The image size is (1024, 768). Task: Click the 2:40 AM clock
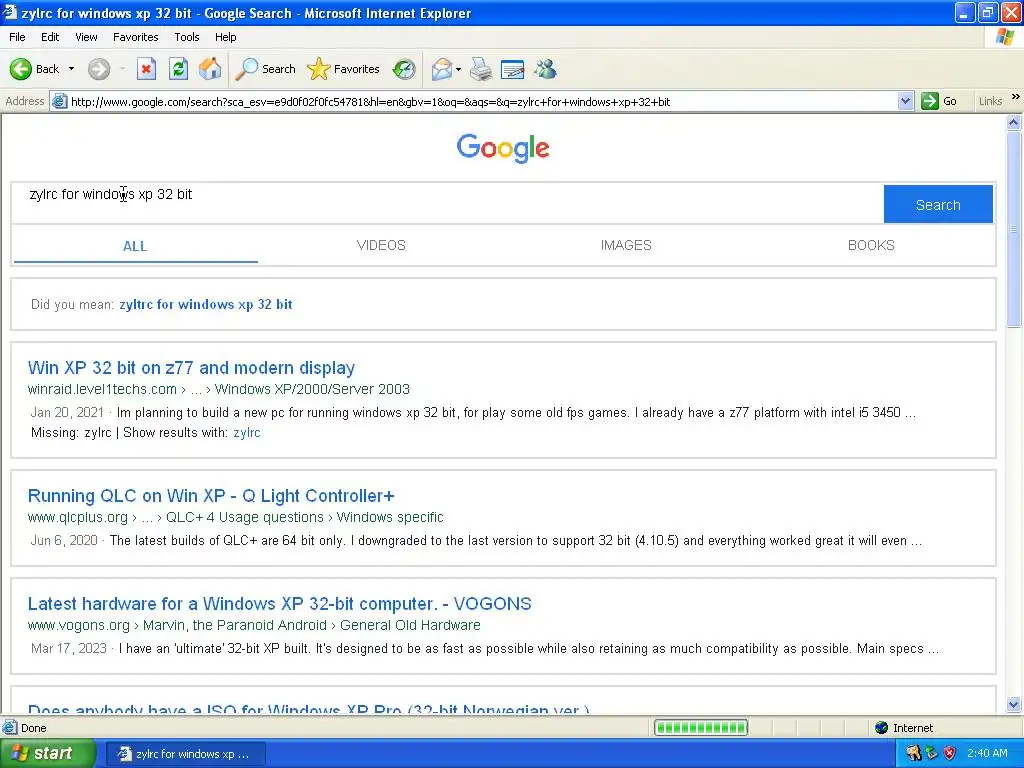987,753
